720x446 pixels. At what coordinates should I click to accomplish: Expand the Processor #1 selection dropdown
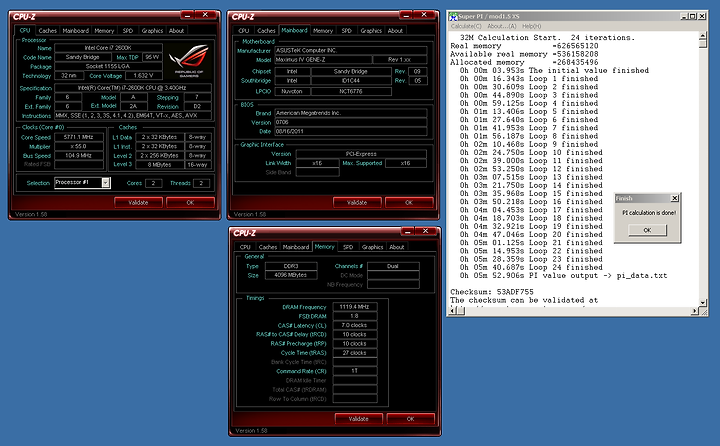coord(106,183)
